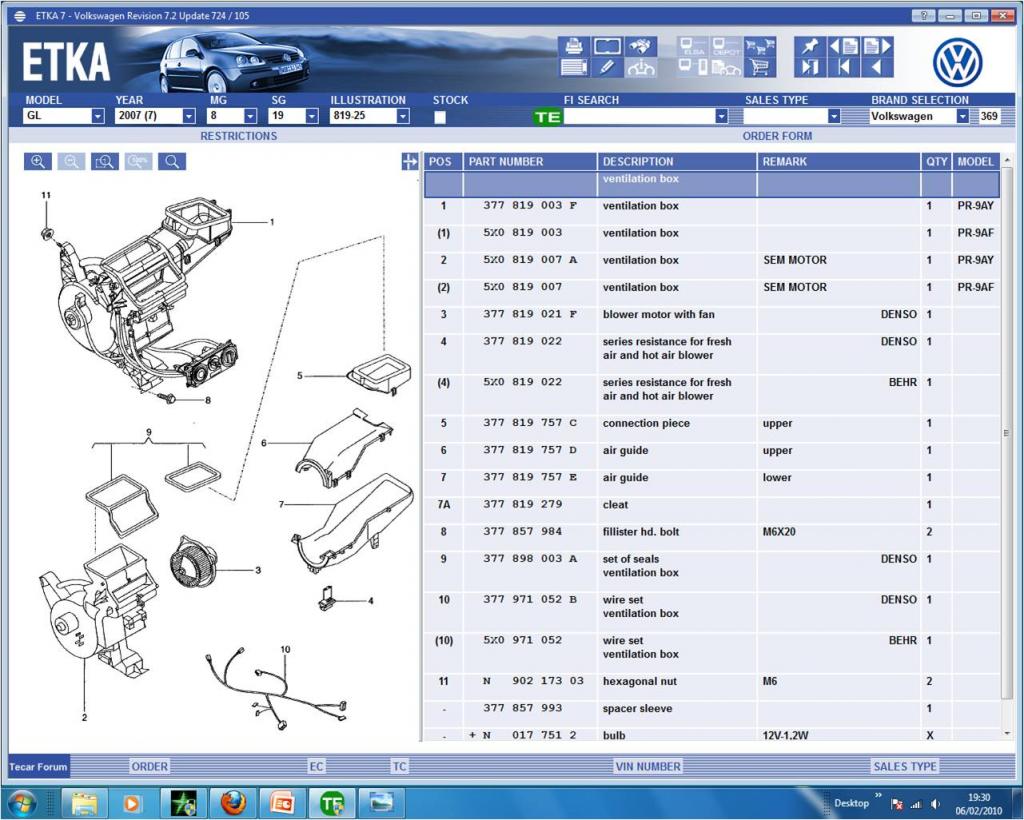This screenshot has height=820, width=1024.
Task: Go to previous page icon
Action: (843, 46)
